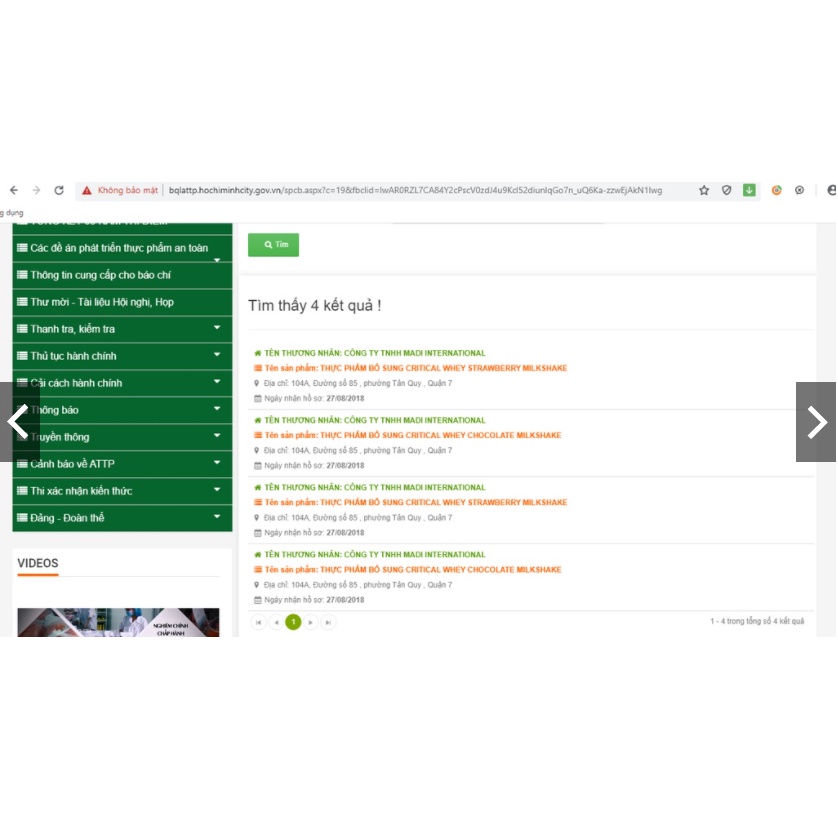Expand the 'Thi xác nhận kiến thức' dropdown arrow
Image resolution: width=838 pixels, height=838 pixels.
[217, 489]
